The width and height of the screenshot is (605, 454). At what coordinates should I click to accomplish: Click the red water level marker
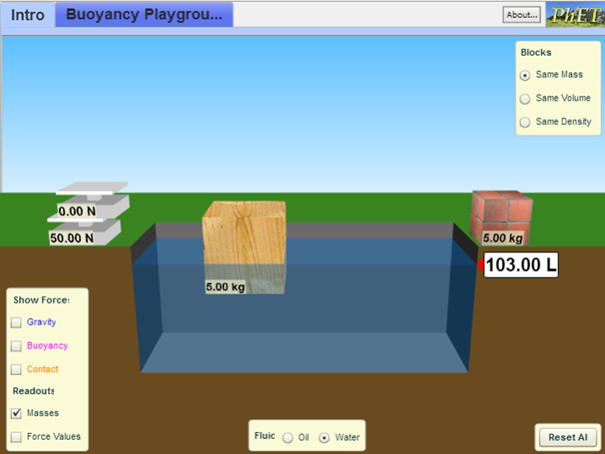pos(480,265)
